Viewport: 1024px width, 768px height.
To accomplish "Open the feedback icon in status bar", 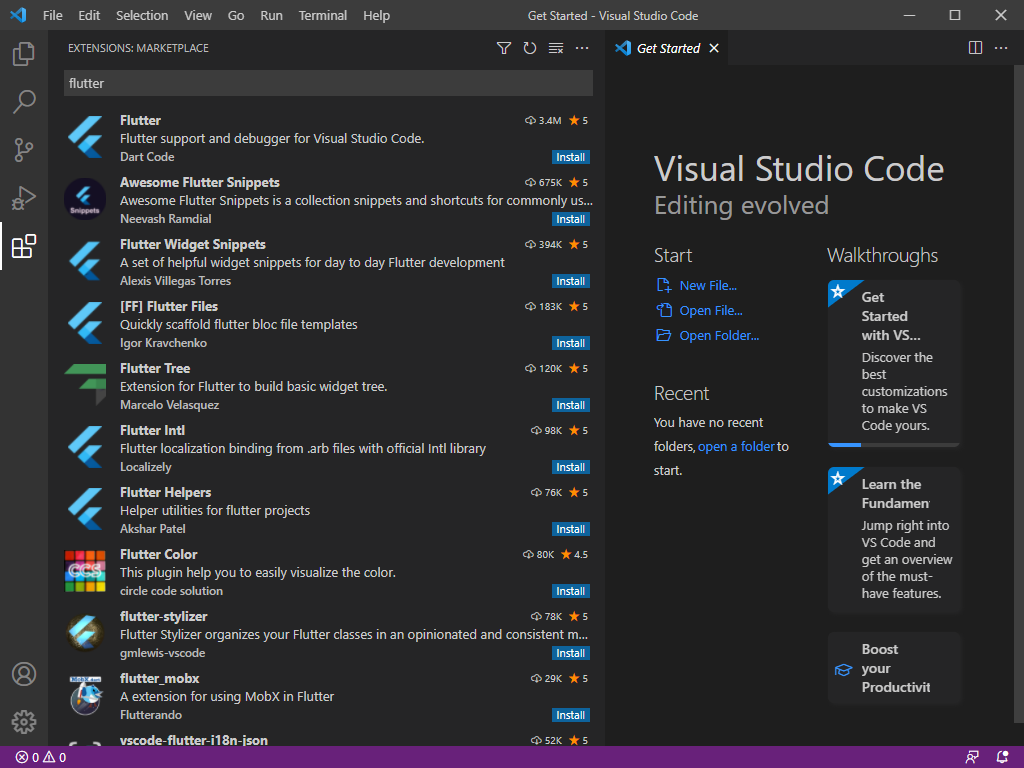I will (972, 758).
